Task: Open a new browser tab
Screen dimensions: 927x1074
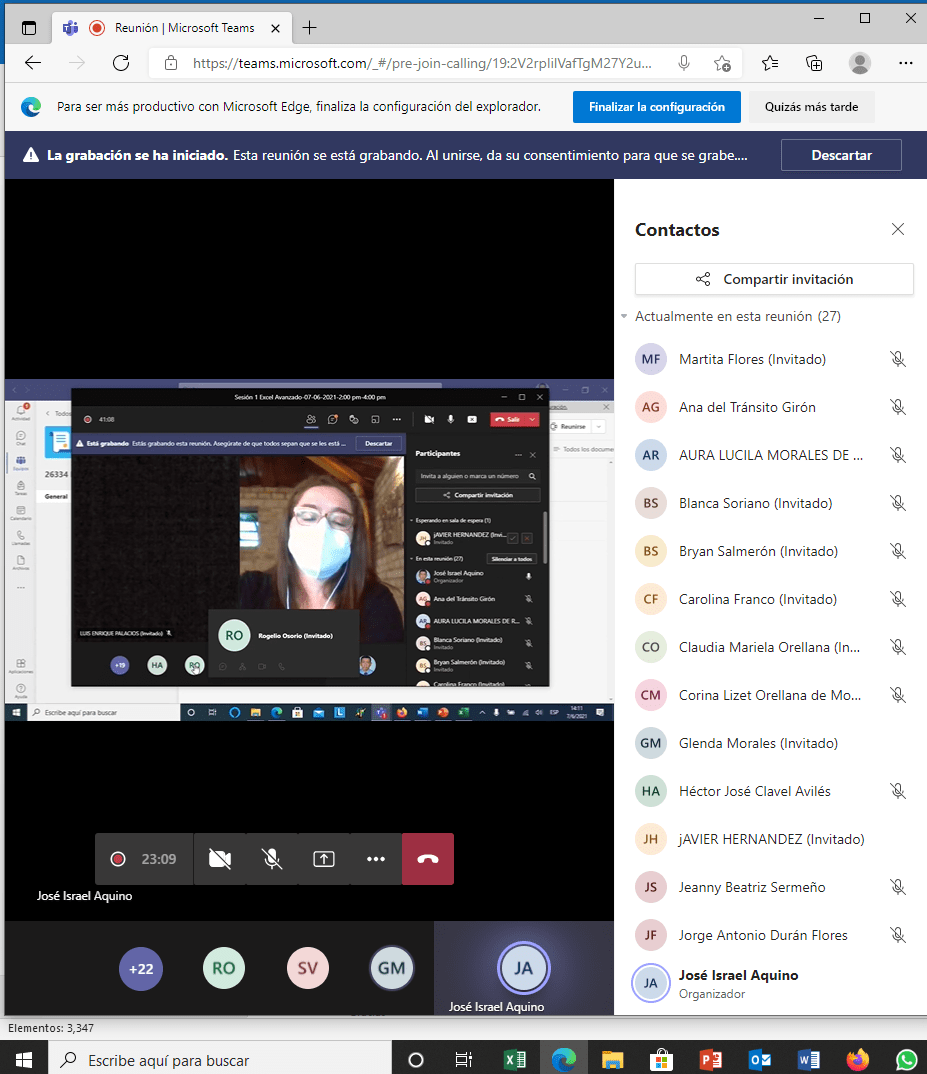Action: point(310,28)
